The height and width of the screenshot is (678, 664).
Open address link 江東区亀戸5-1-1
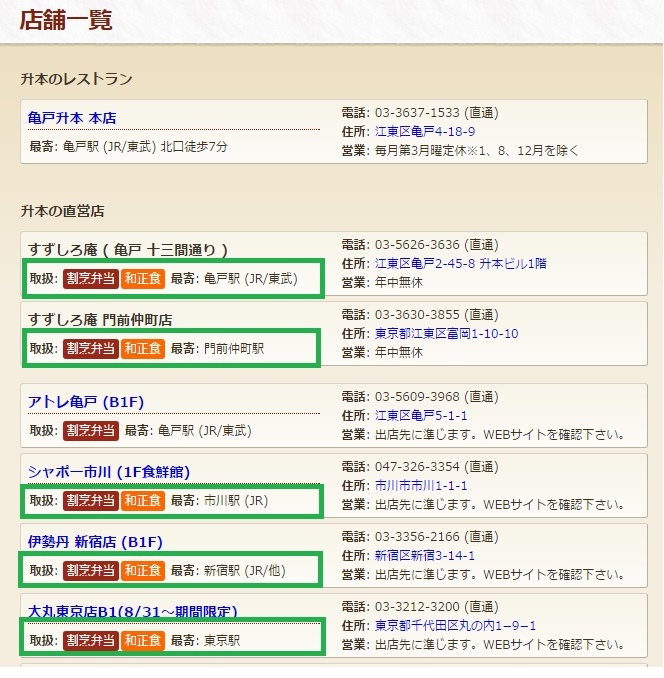(421, 416)
